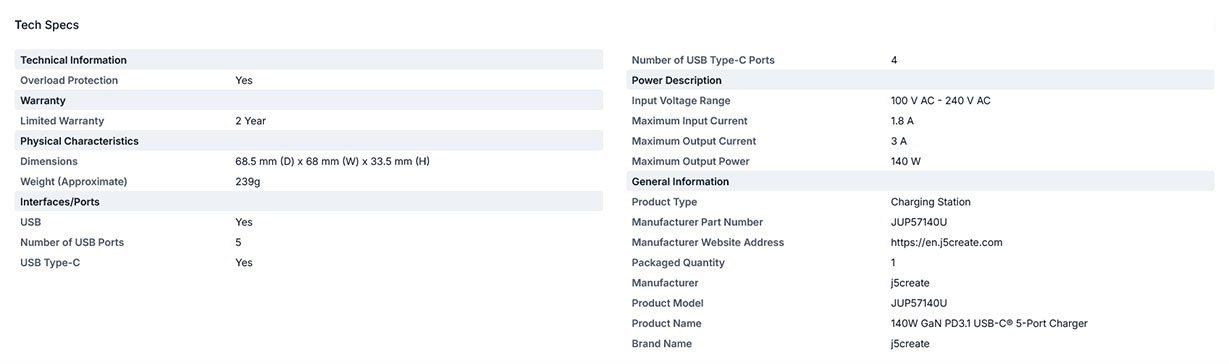Click the Maximum Input Current 1.8 A value
The width and height of the screenshot is (1229, 364).
902,121
